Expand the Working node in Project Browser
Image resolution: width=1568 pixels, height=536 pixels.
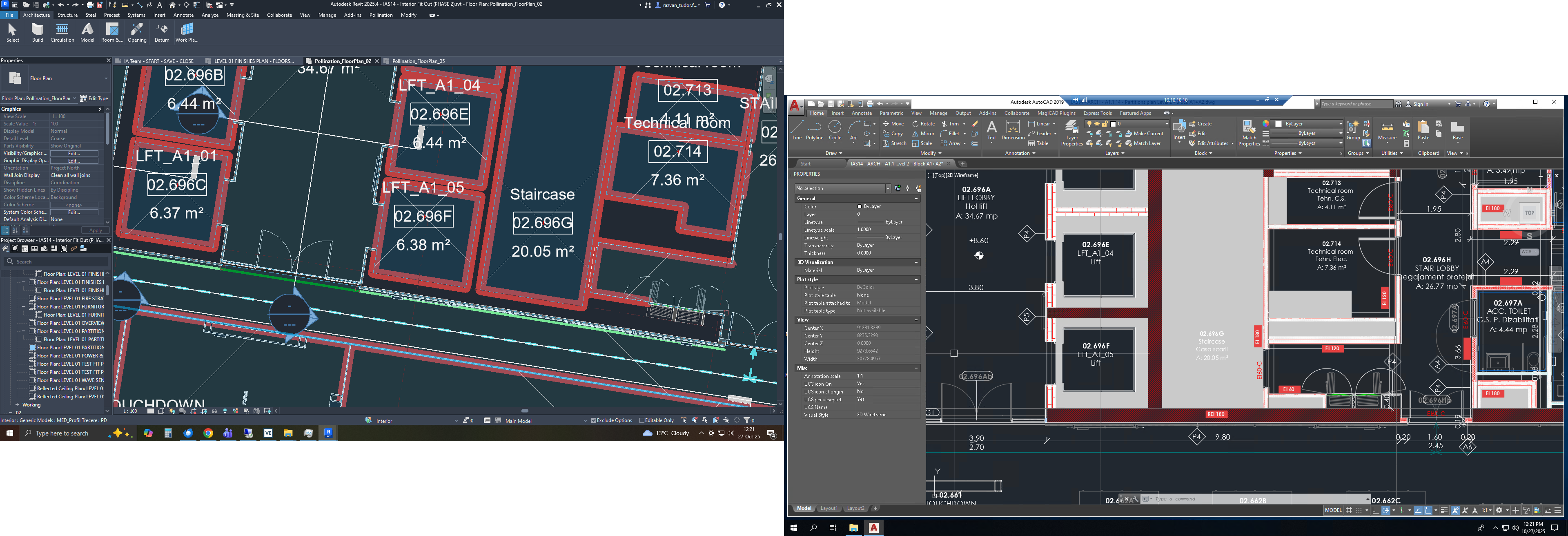[x=17, y=404]
